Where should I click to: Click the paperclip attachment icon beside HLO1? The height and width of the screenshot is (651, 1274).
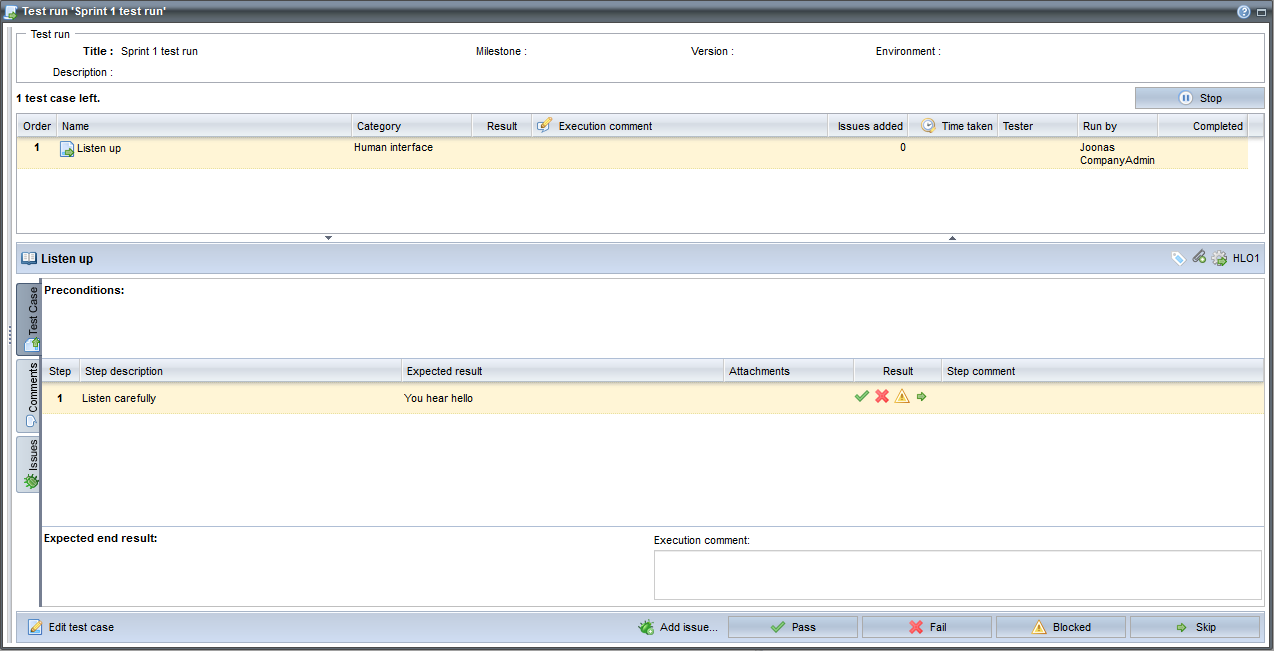1199,258
